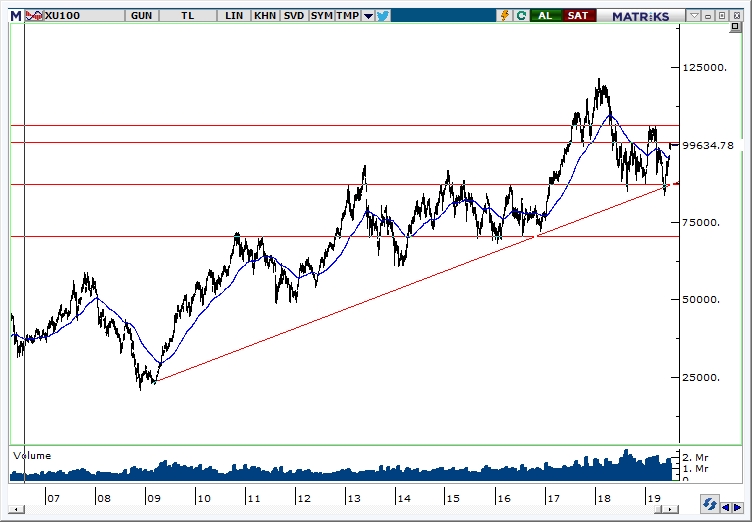Click the Twitter bird icon
The width and height of the screenshot is (752, 522).
(383, 16)
